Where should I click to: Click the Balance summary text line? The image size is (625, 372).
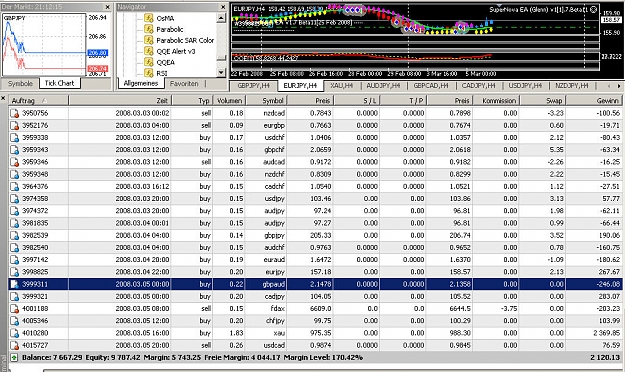[192, 358]
